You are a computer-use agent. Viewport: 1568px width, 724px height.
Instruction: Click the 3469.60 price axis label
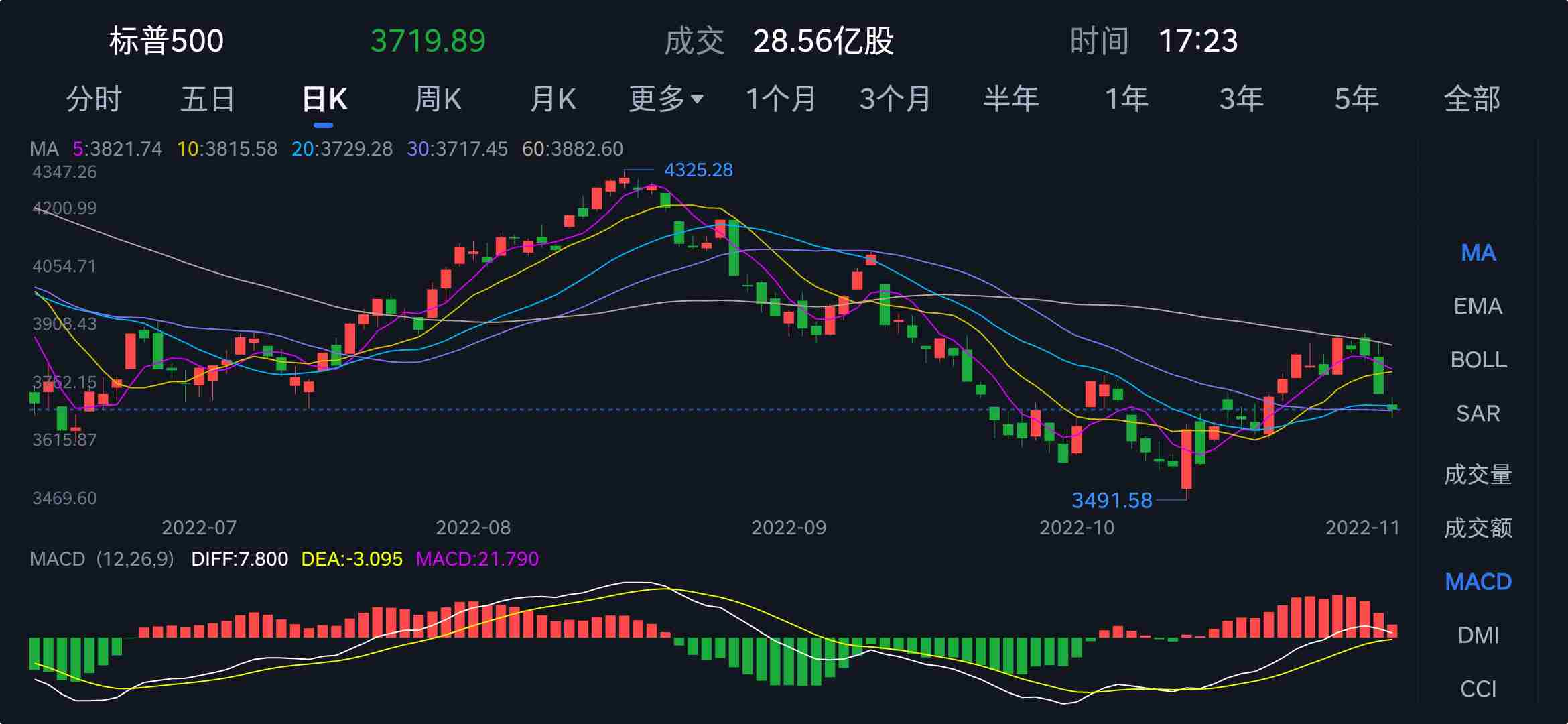pos(64,499)
